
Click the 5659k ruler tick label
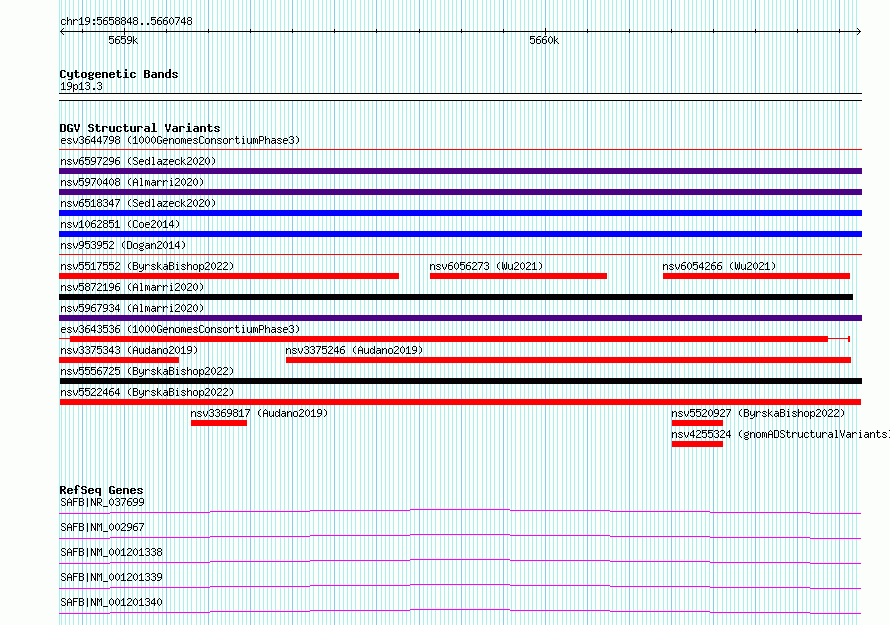tap(123, 41)
